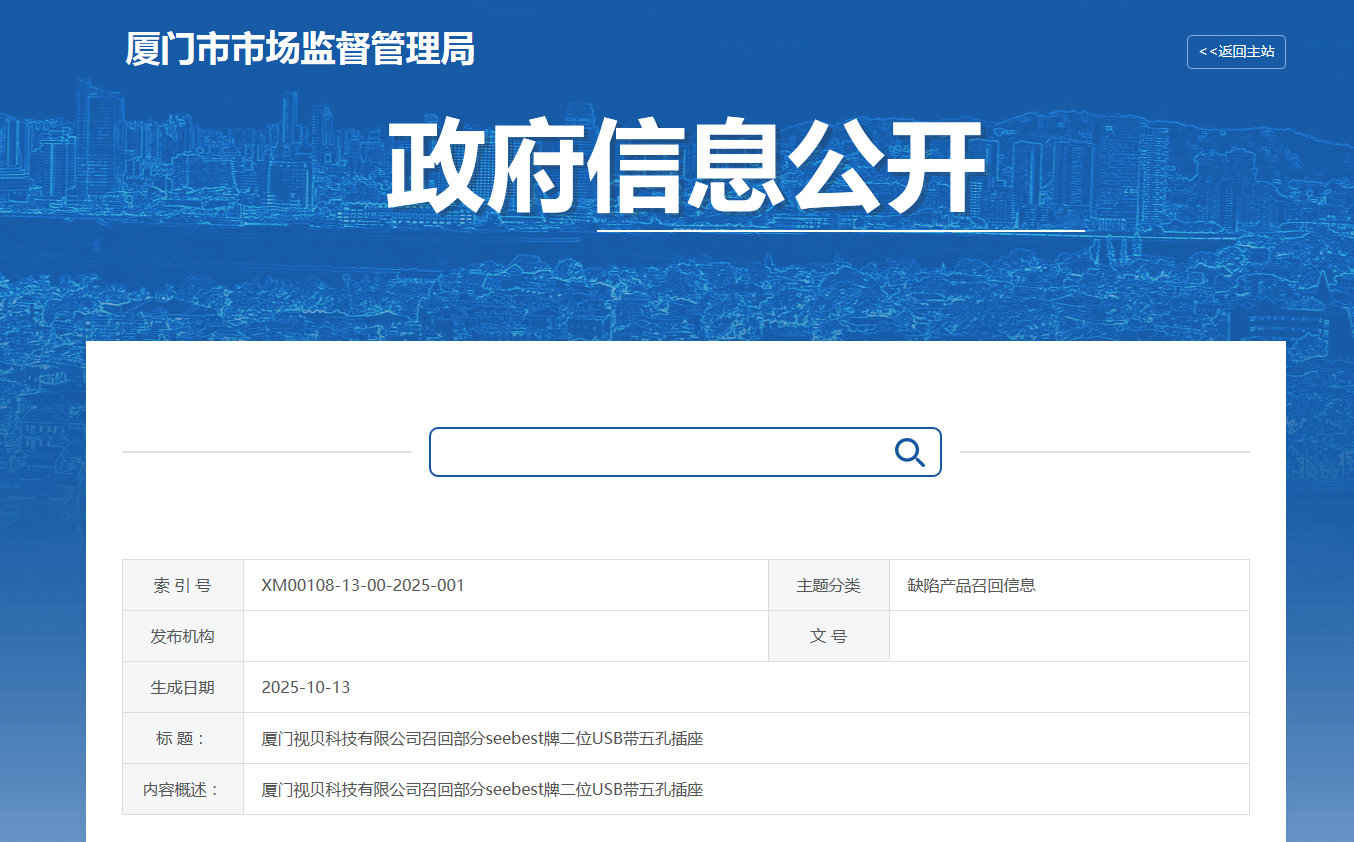Click the 政府信息公开 banner heading

[686, 168]
